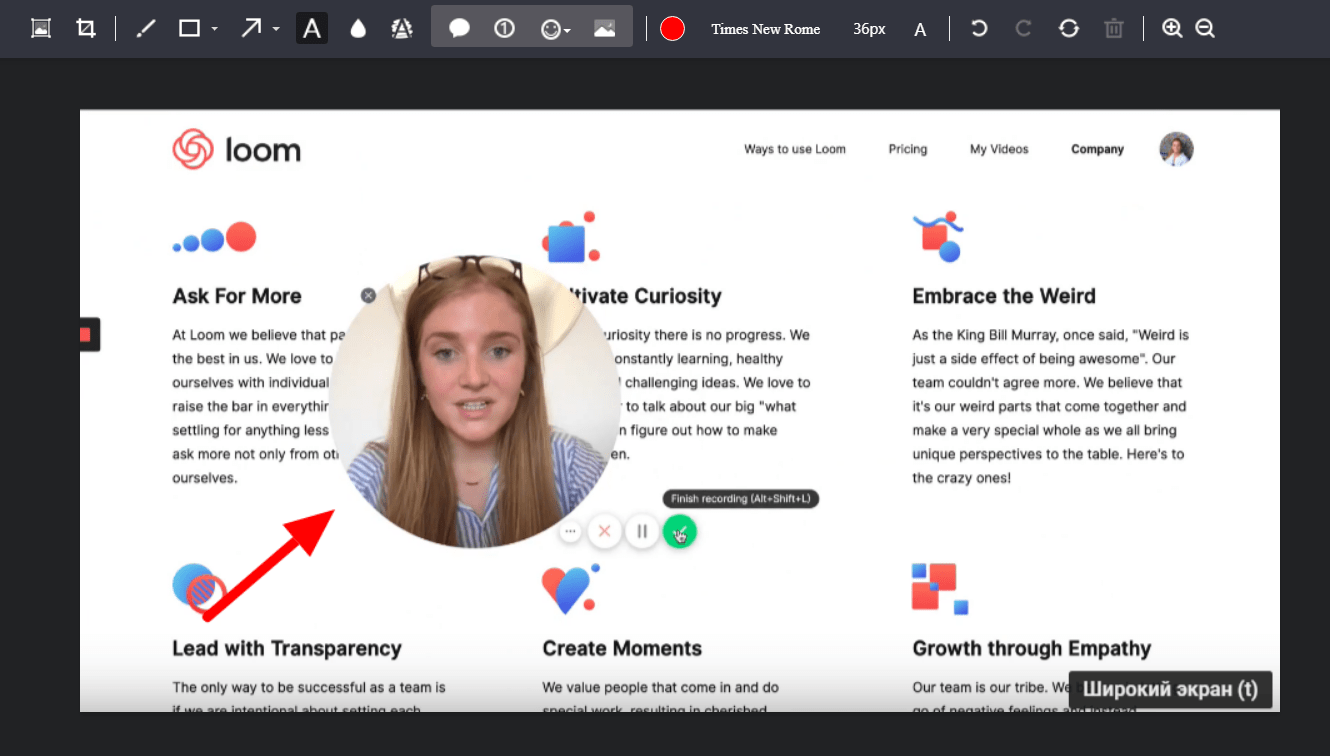Cancel the recording with the red X
This screenshot has height=756, width=1330.
pos(604,531)
